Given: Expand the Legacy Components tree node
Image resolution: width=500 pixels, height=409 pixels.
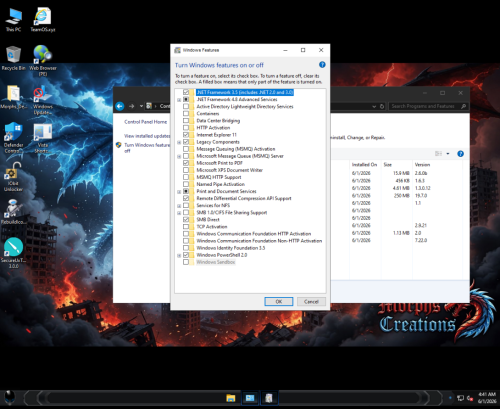Looking at the screenshot, I should click(179, 142).
